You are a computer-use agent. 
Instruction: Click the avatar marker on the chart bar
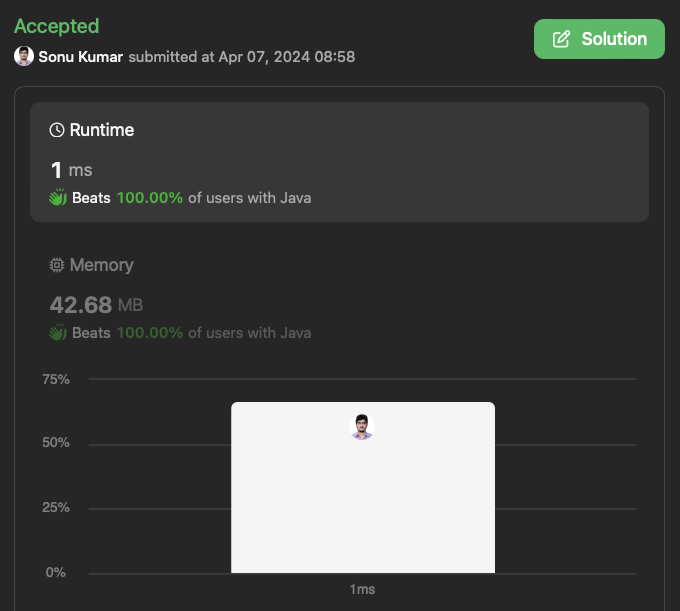coord(362,427)
